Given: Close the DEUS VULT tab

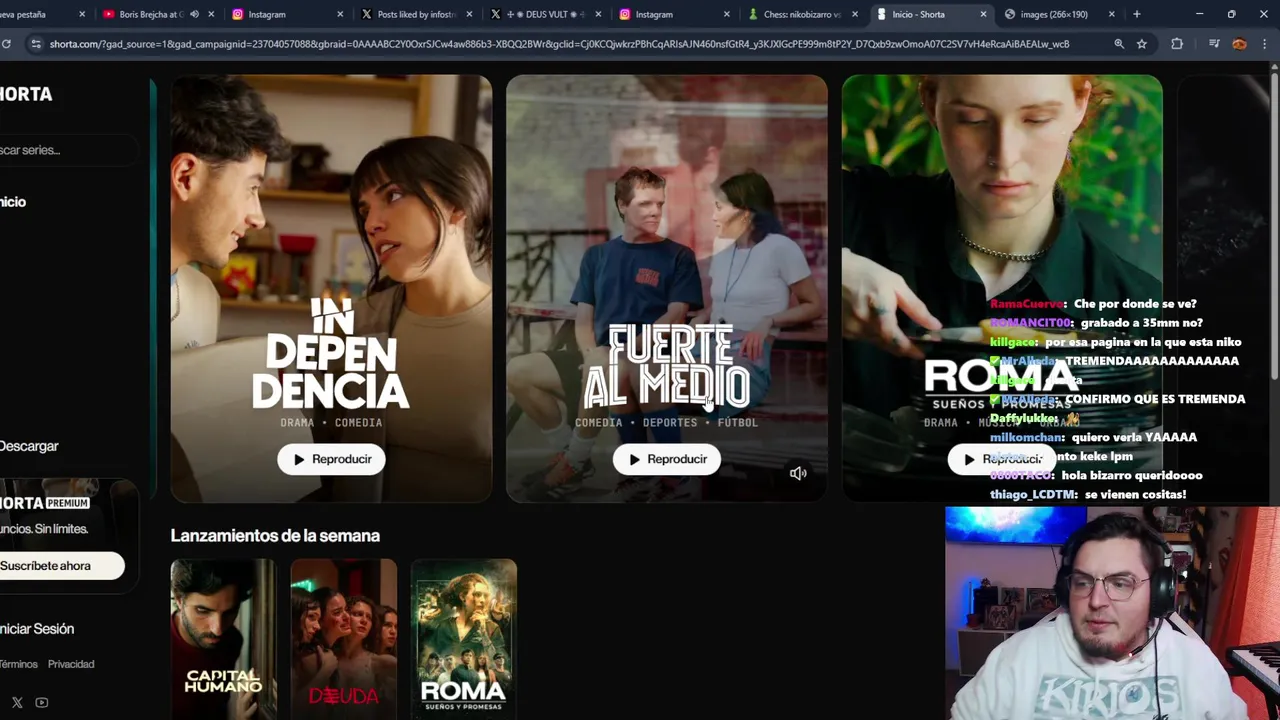Looking at the screenshot, I should click(598, 14).
